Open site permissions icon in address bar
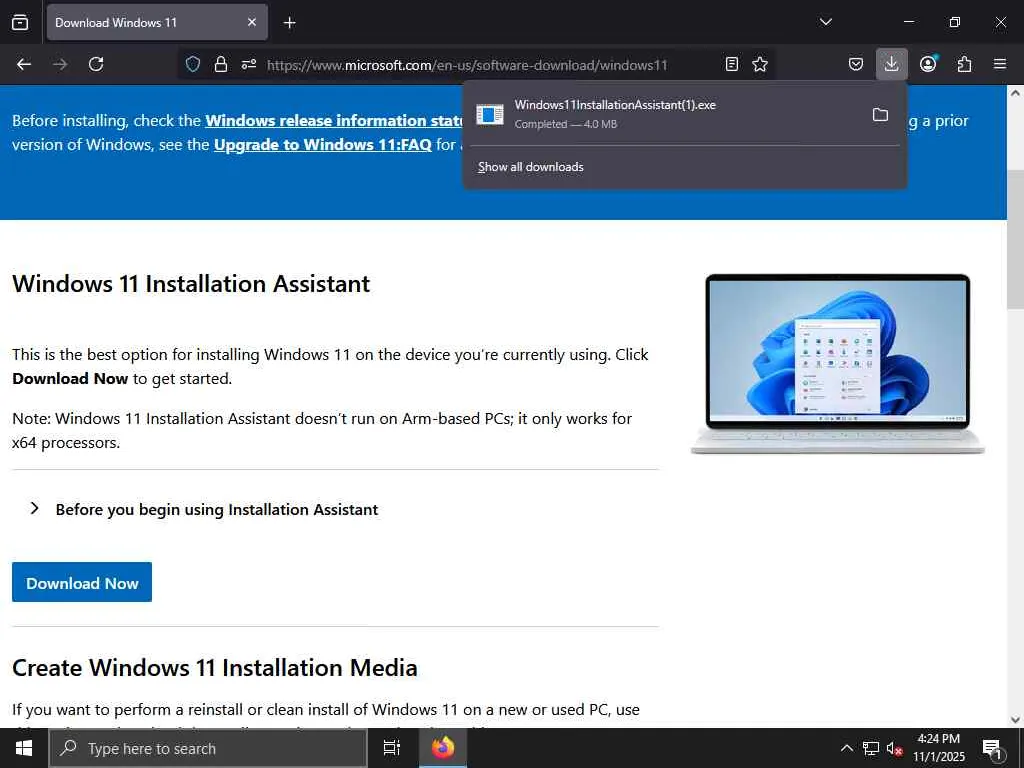Viewport: 1024px width, 768px height. pos(249,64)
